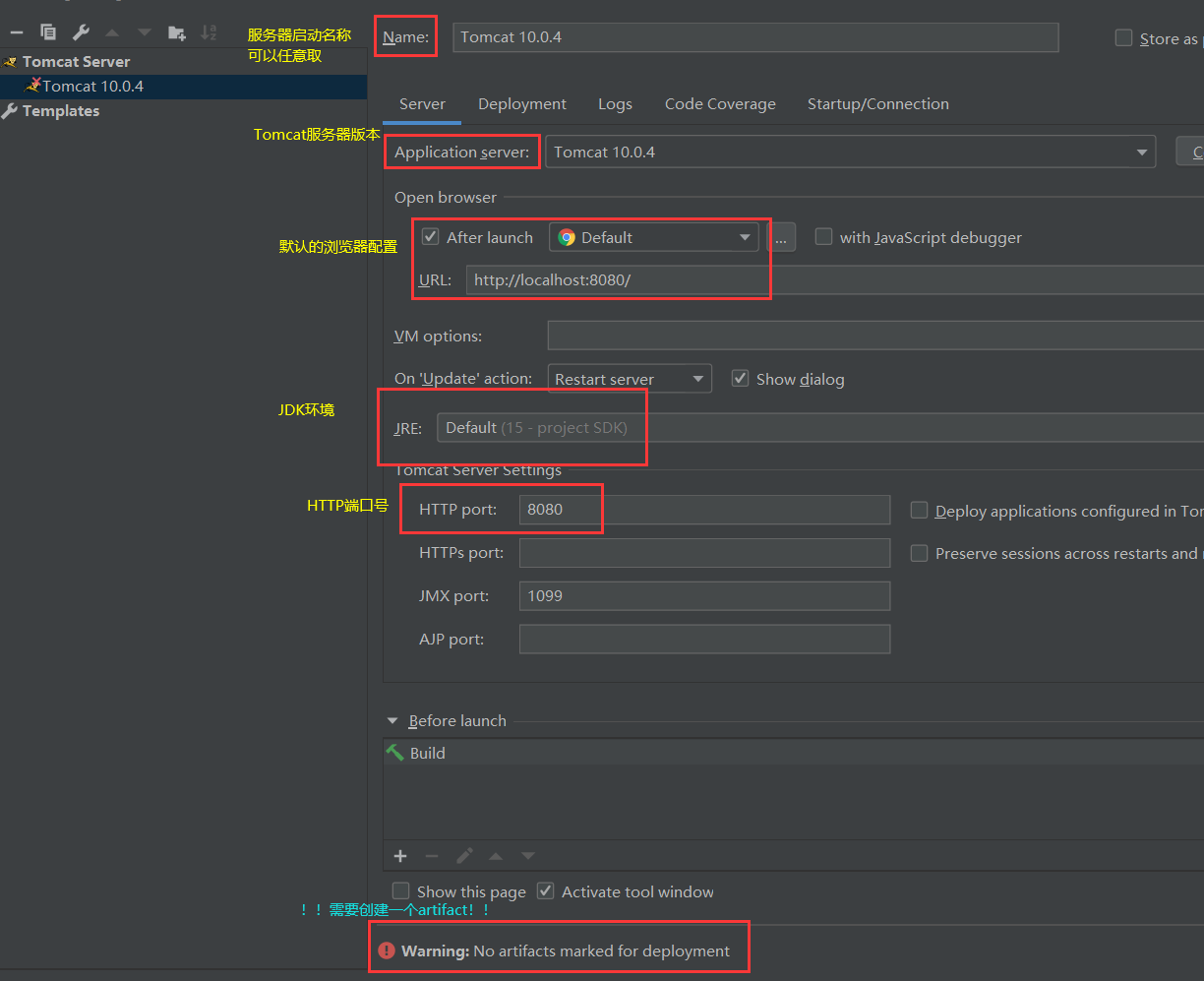Open the Startup/Connection tab
Viewport: 1204px width, 981px height.
877,104
